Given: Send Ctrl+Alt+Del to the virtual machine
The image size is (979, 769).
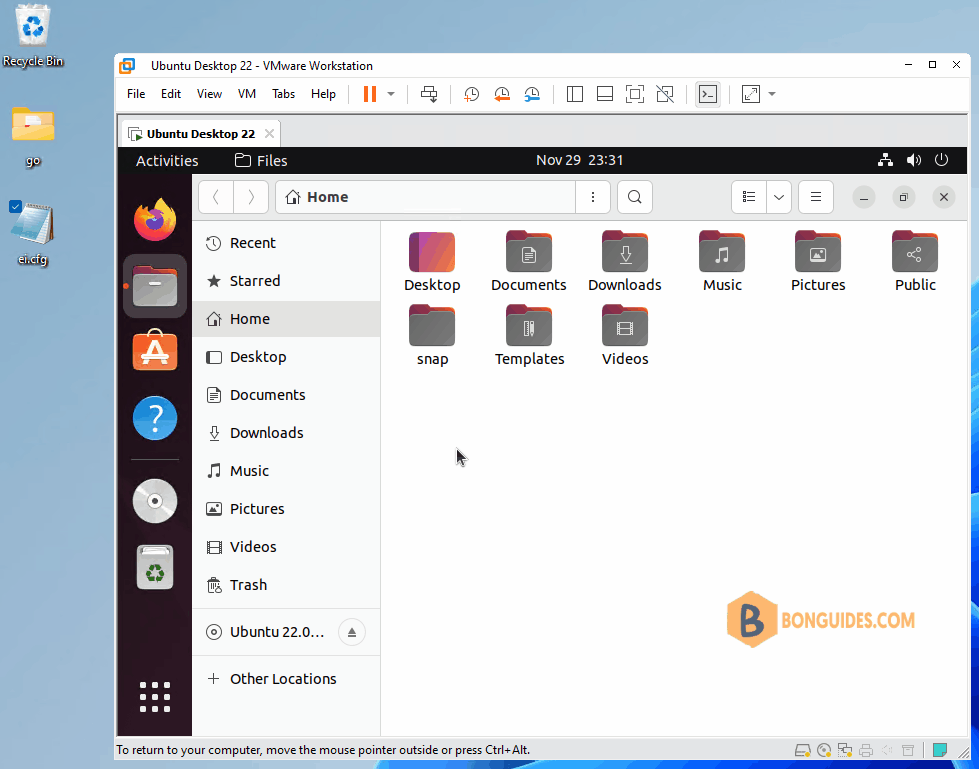Looking at the screenshot, I should coord(429,94).
